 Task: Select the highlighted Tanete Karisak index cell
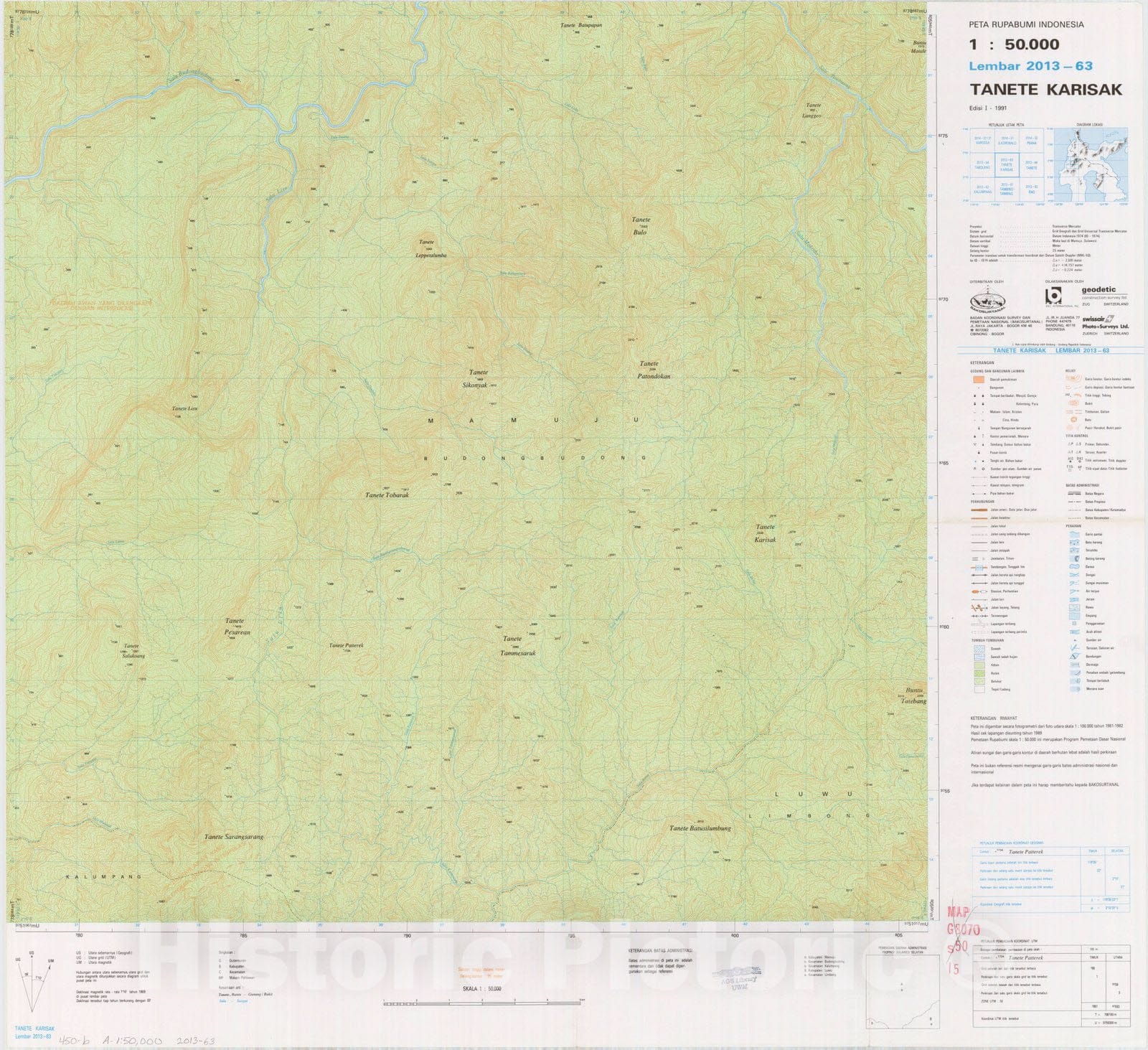pos(1007,167)
